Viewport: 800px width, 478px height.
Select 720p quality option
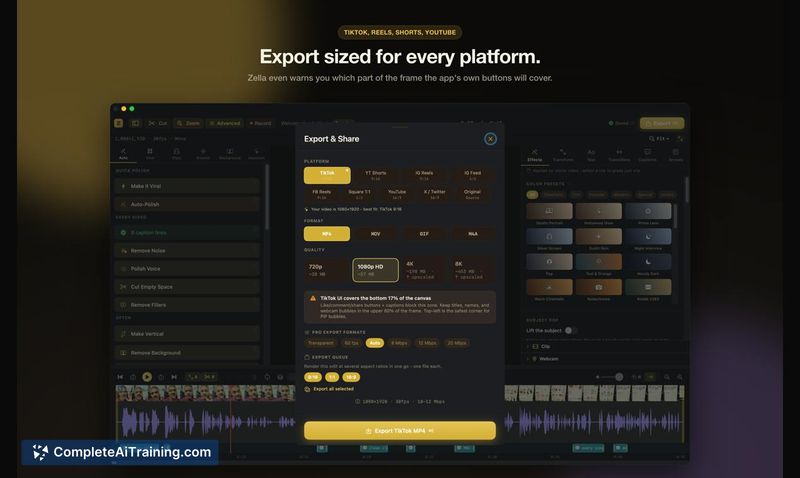click(327, 270)
